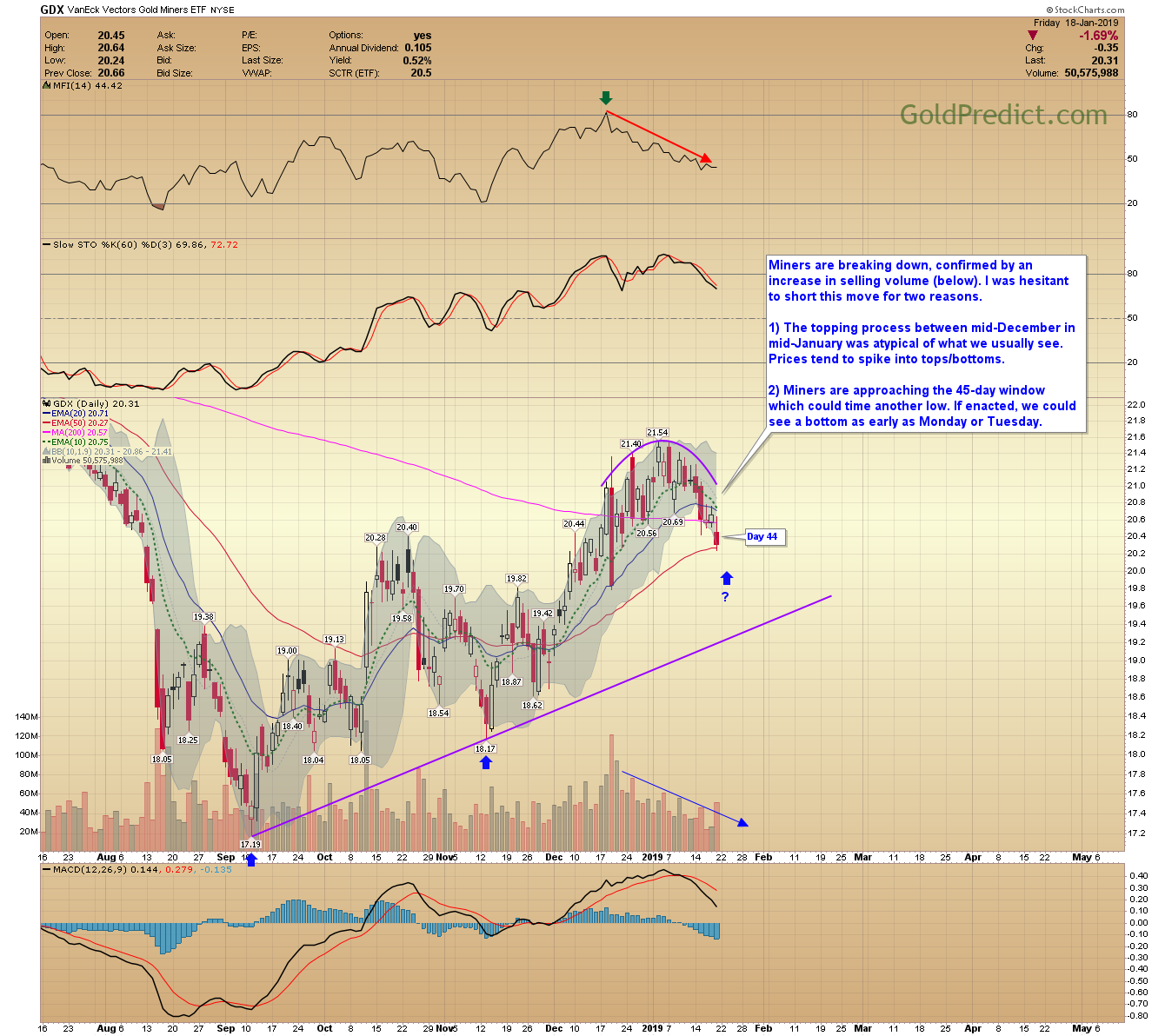Click the EMA(50) 20.27 legend entry

point(80,423)
